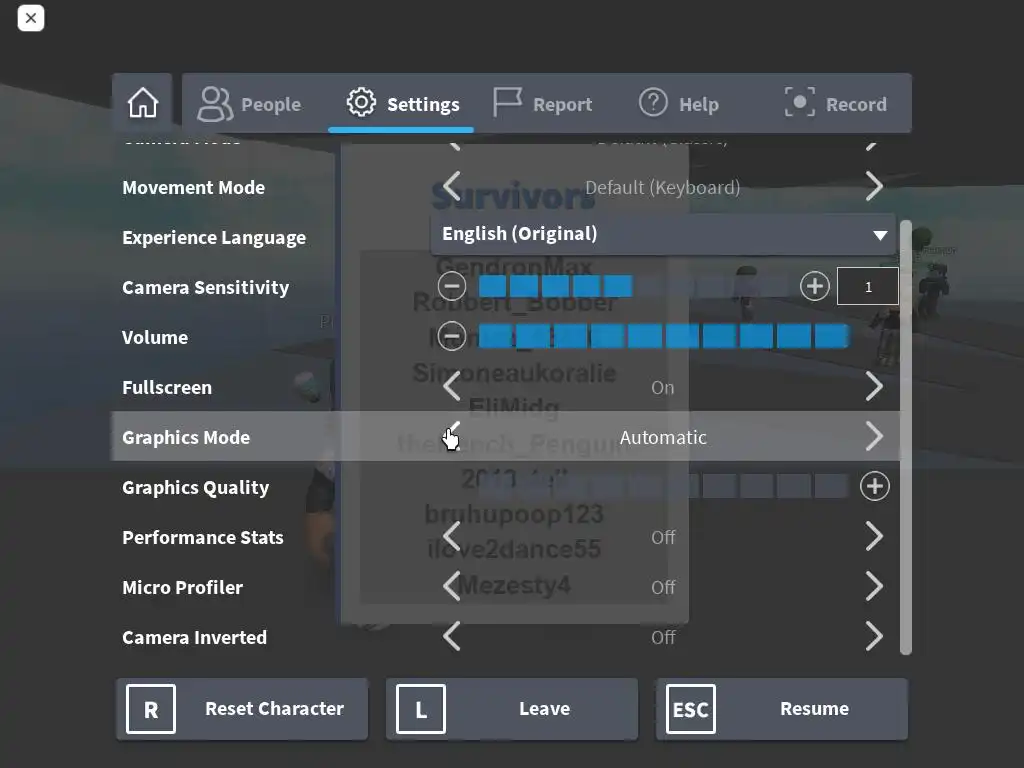The height and width of the screenshot is (768, 1024).
Task: Open the Help tab
Action: (679, 104)
